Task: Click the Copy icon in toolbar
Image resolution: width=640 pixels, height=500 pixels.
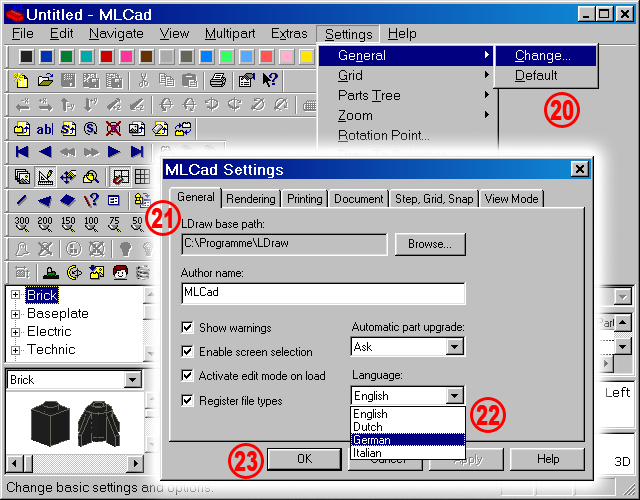Action: click(167, 80)
